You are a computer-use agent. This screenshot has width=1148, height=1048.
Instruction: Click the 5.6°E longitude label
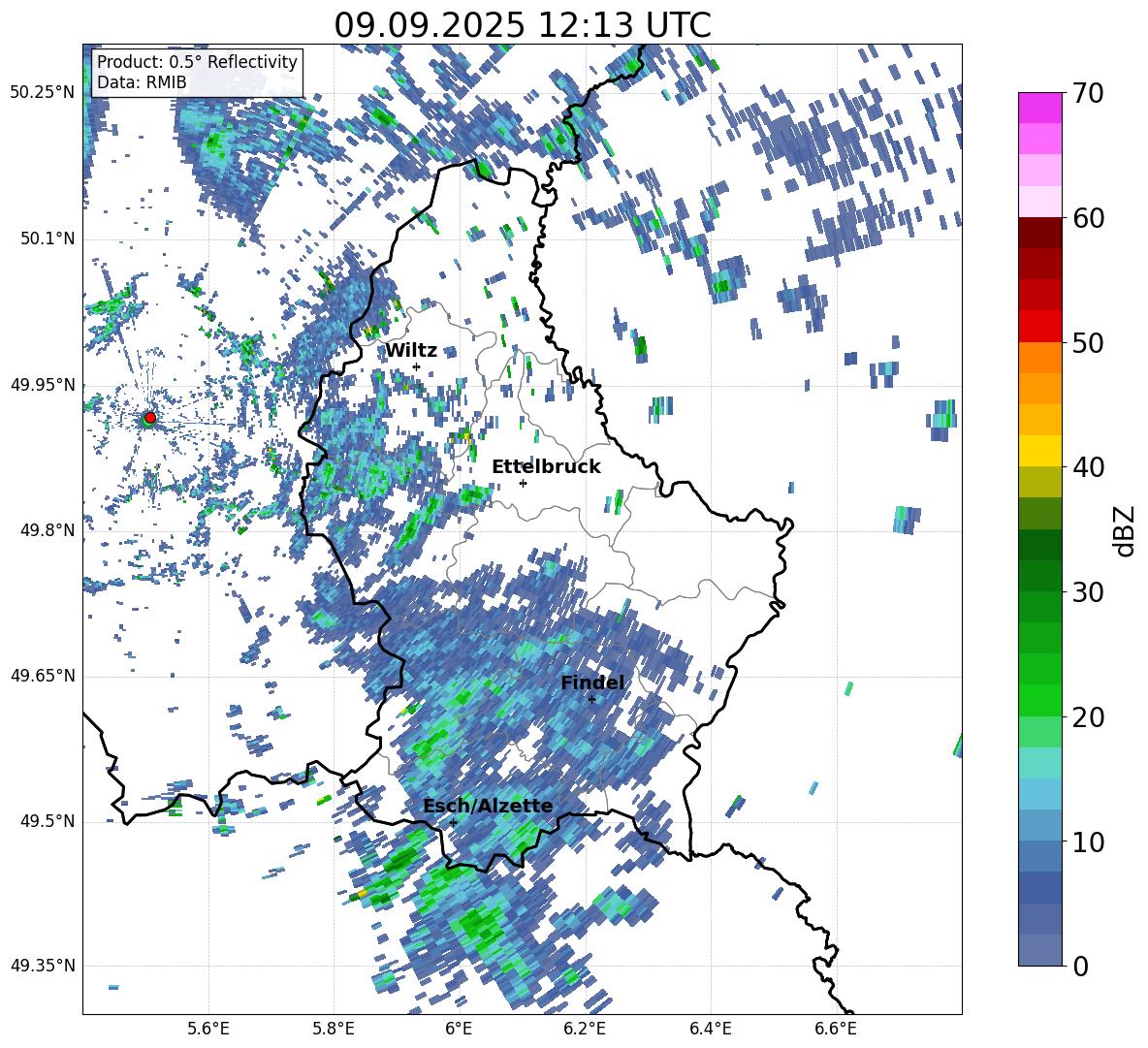[208, 1030]
